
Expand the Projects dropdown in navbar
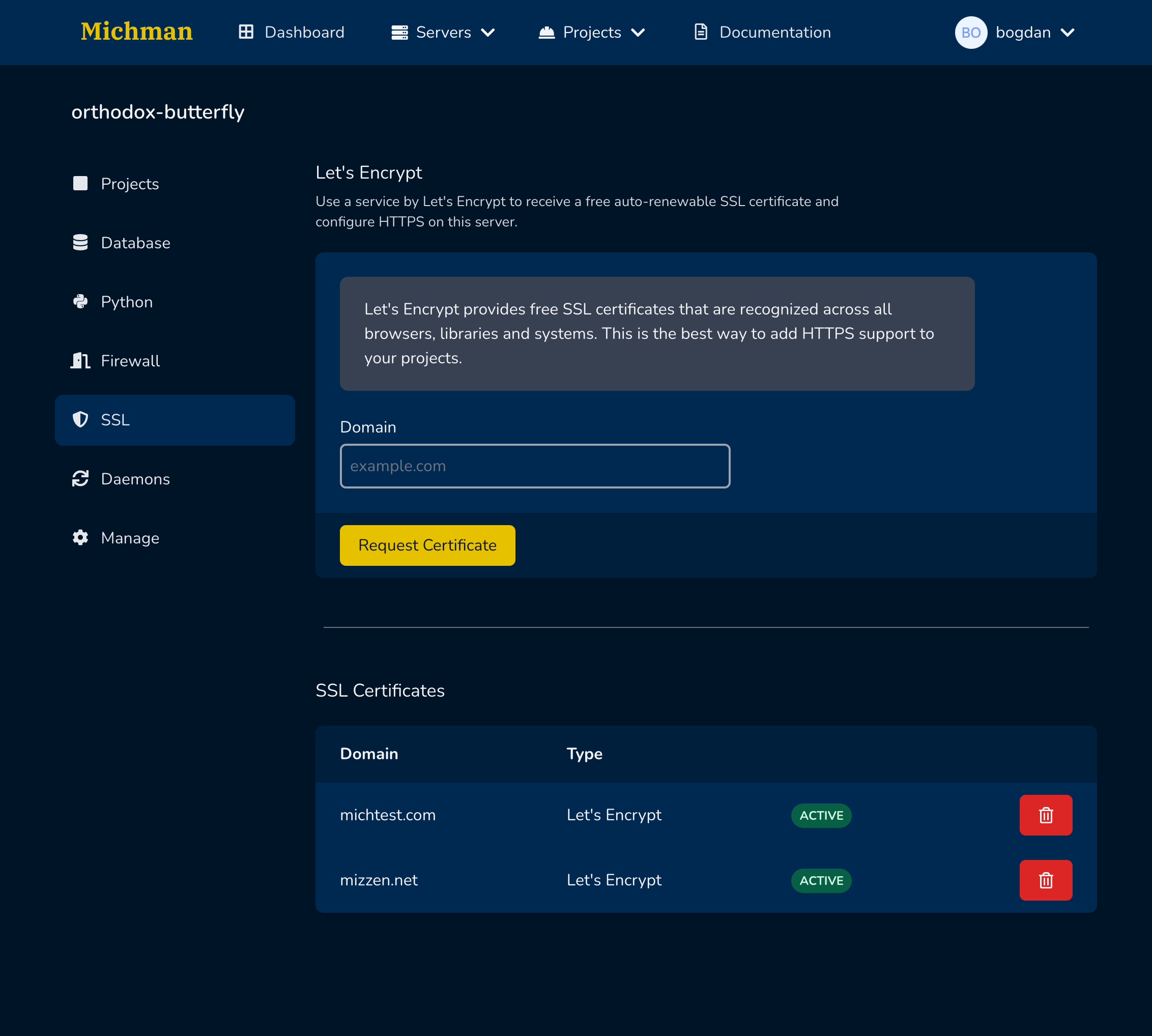[x=592, y=33]
